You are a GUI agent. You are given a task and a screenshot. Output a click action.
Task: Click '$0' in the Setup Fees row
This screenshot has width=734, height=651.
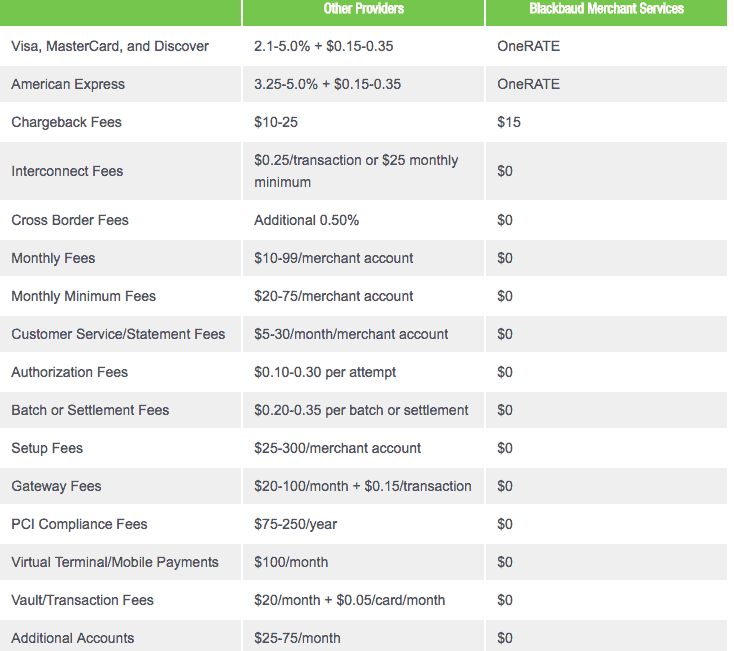pos(505,448)
